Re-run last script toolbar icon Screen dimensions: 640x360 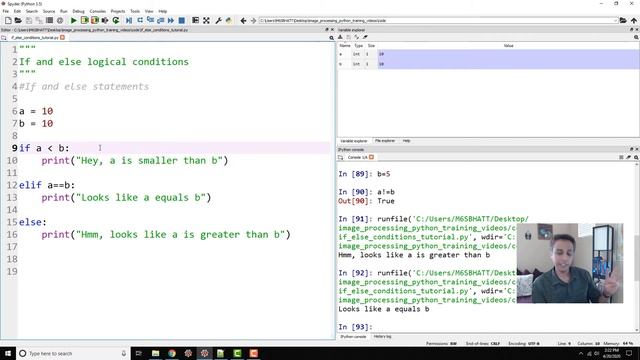(x=116, y=20)
